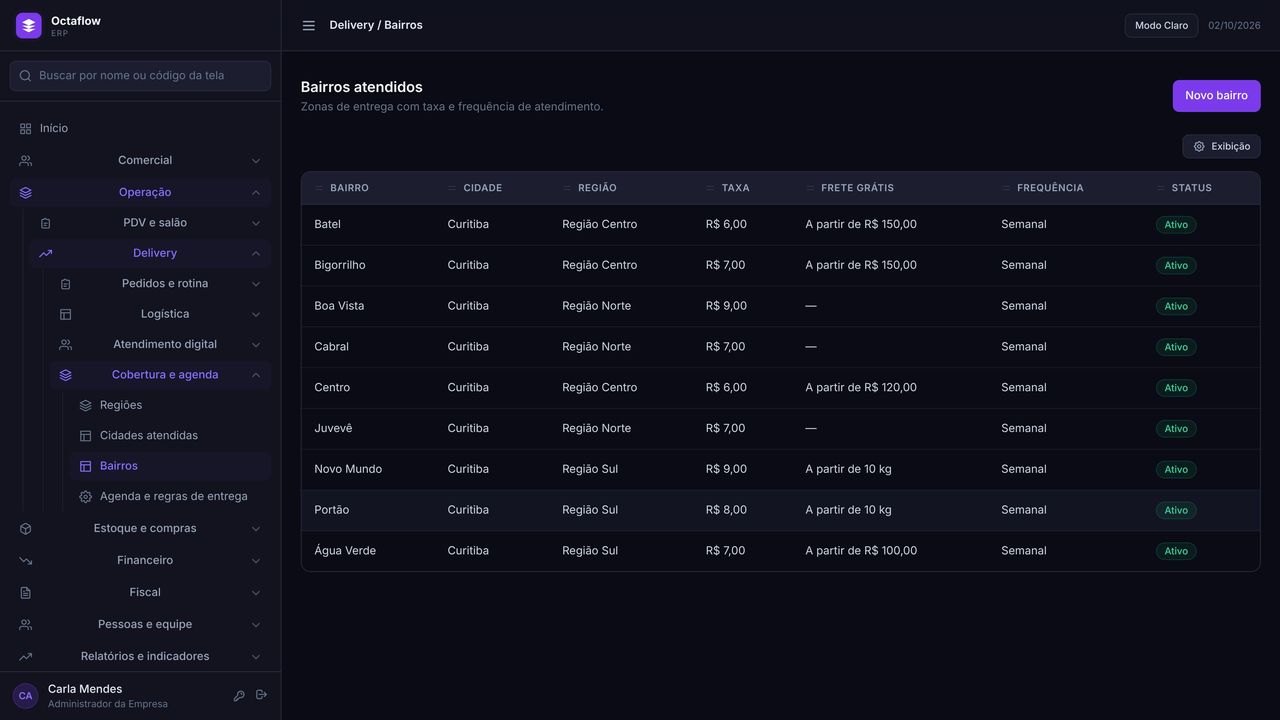Image resolution: width=1280 pixels, height=720 pixels.
Task: Sort by the Taxa column header
Action: pyautogui.click(x=735, y=188)
